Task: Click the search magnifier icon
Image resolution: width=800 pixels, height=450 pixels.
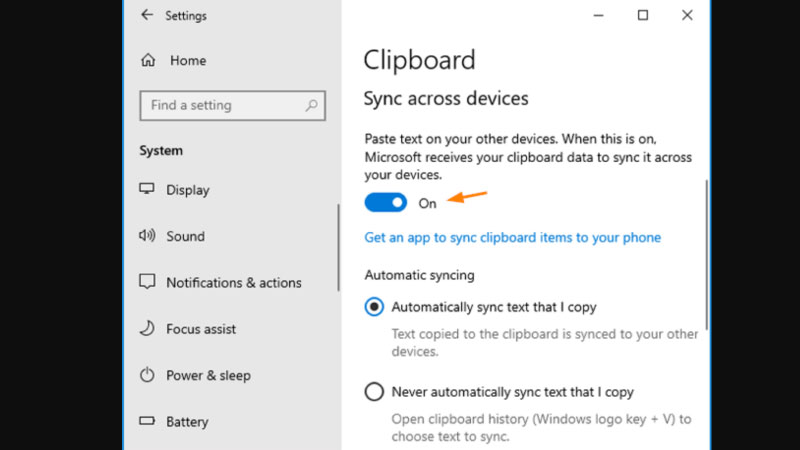Action: 312,105
